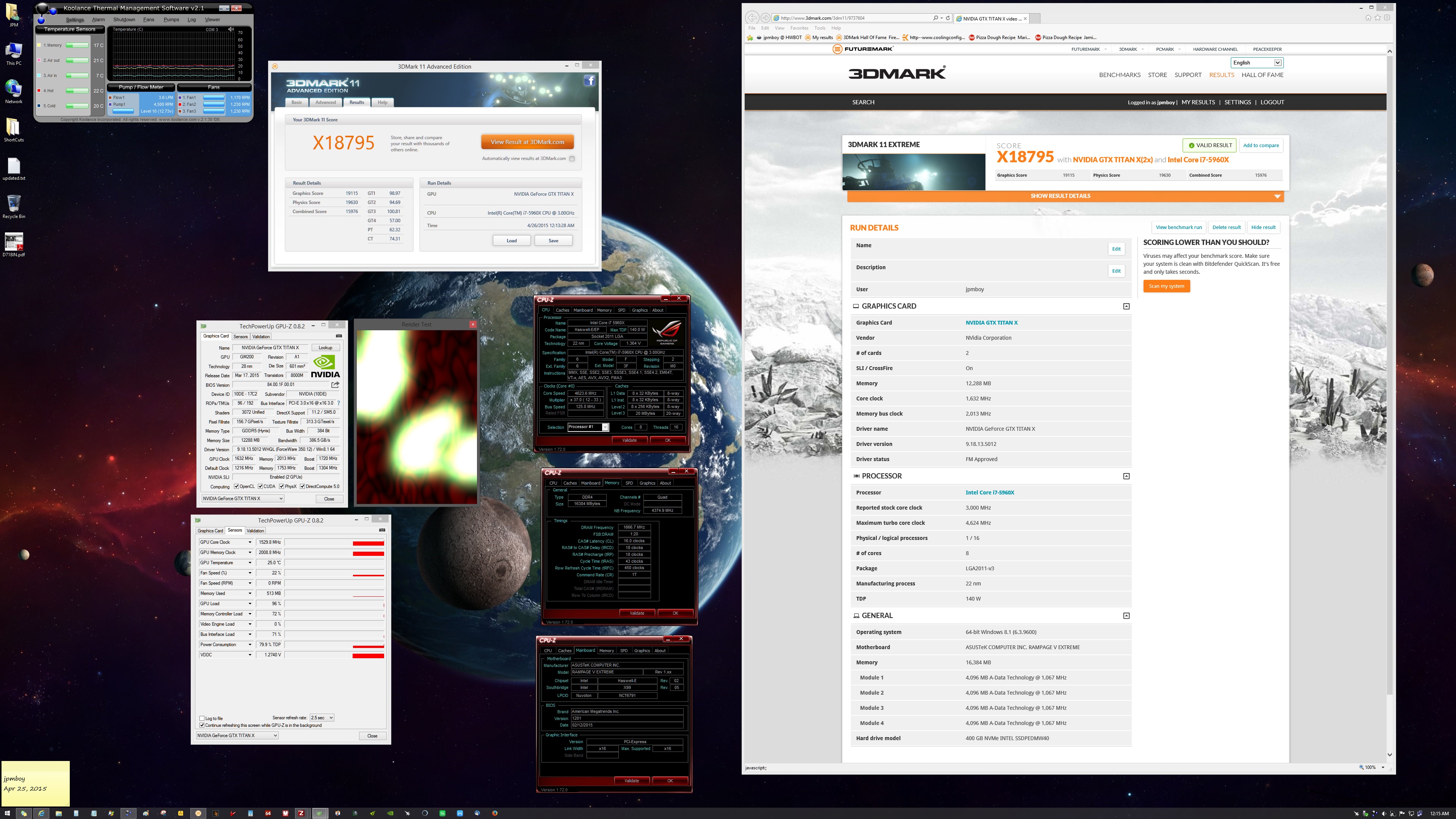The width and height of the screenshot is (1456, 819).
Task: Toggle the CUDA checkbox in GPU-Z
Action: tap(260, 486)
